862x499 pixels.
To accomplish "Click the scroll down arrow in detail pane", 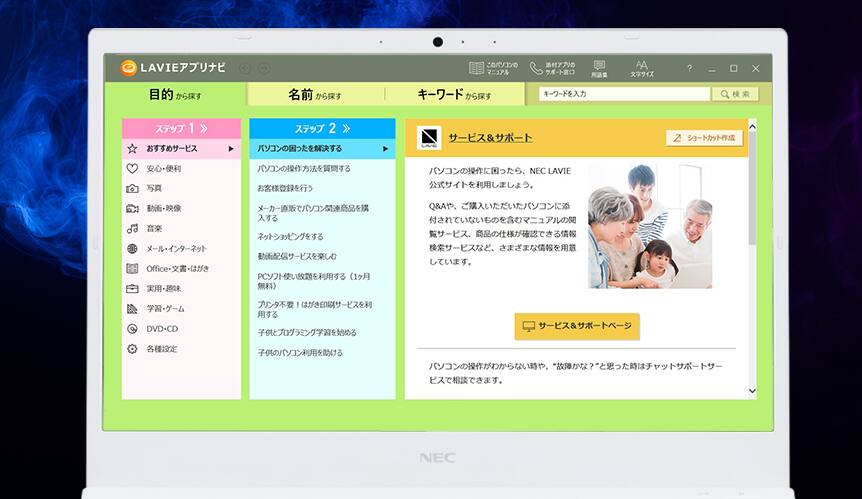I will [752, 391].
